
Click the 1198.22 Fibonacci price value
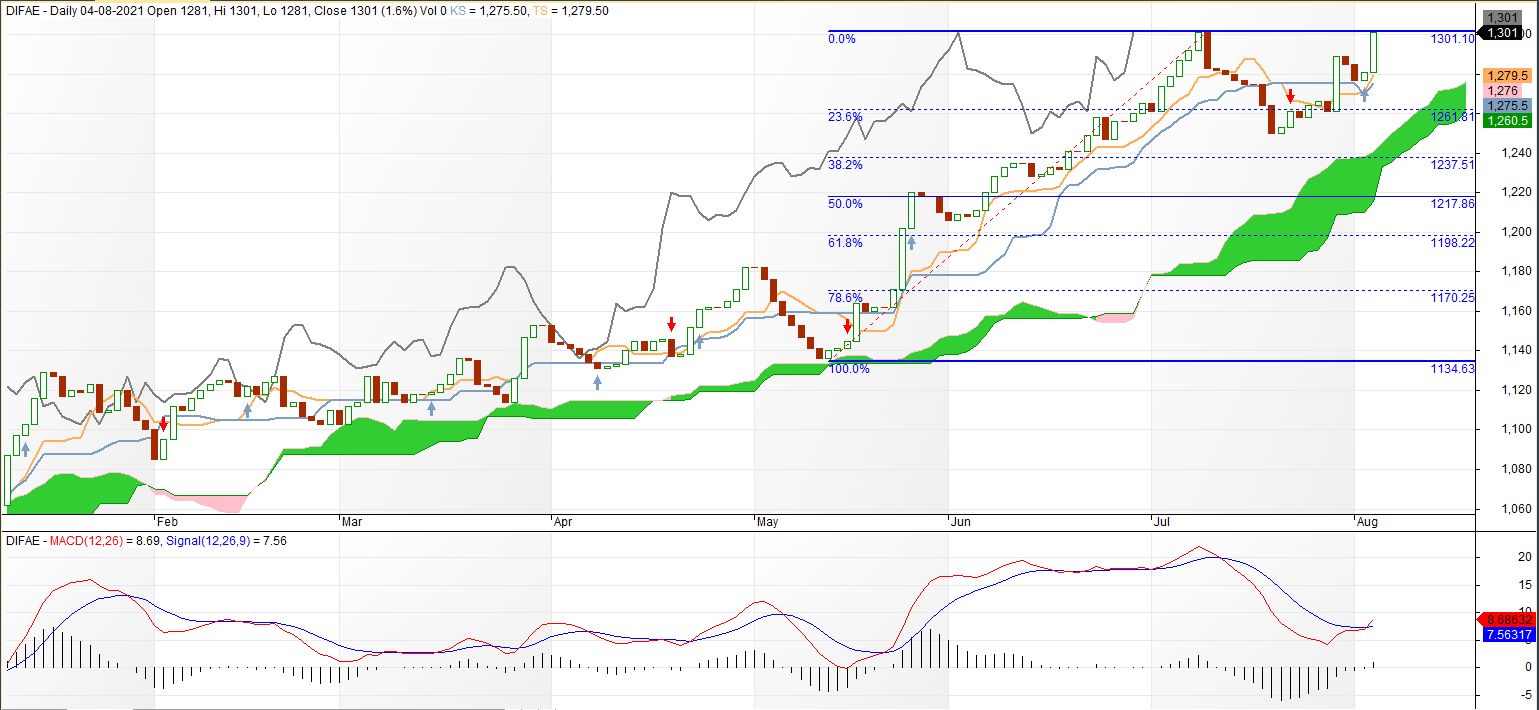[x=1453, y=243]
